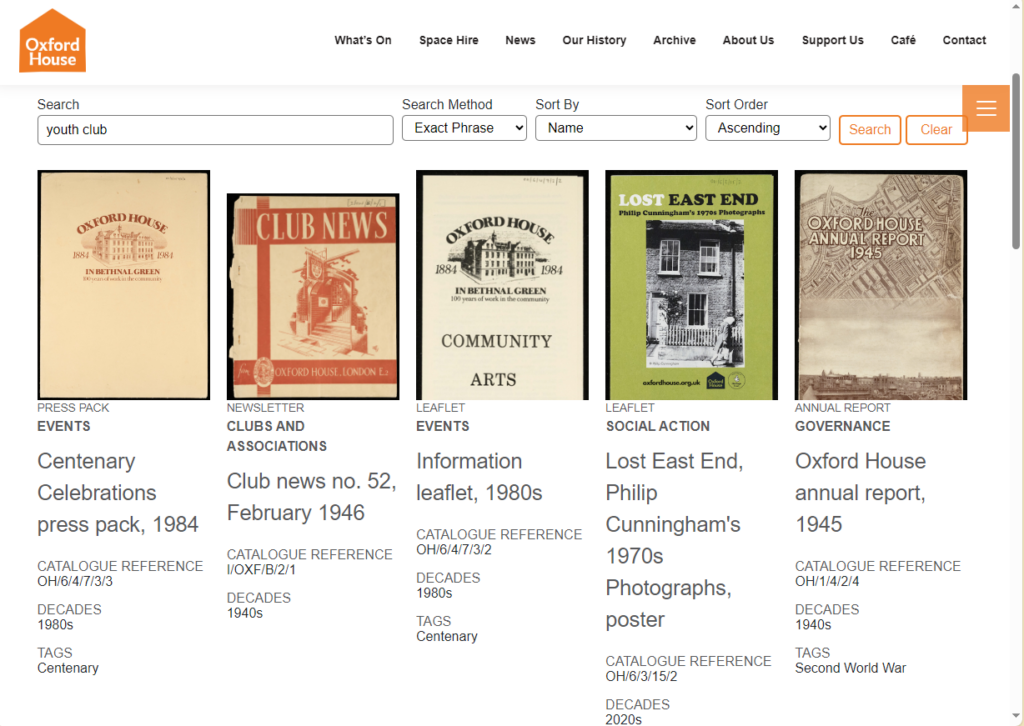Click the Oxford House logo
This screenshot has width=1024, height=726.
click(52, 40)
